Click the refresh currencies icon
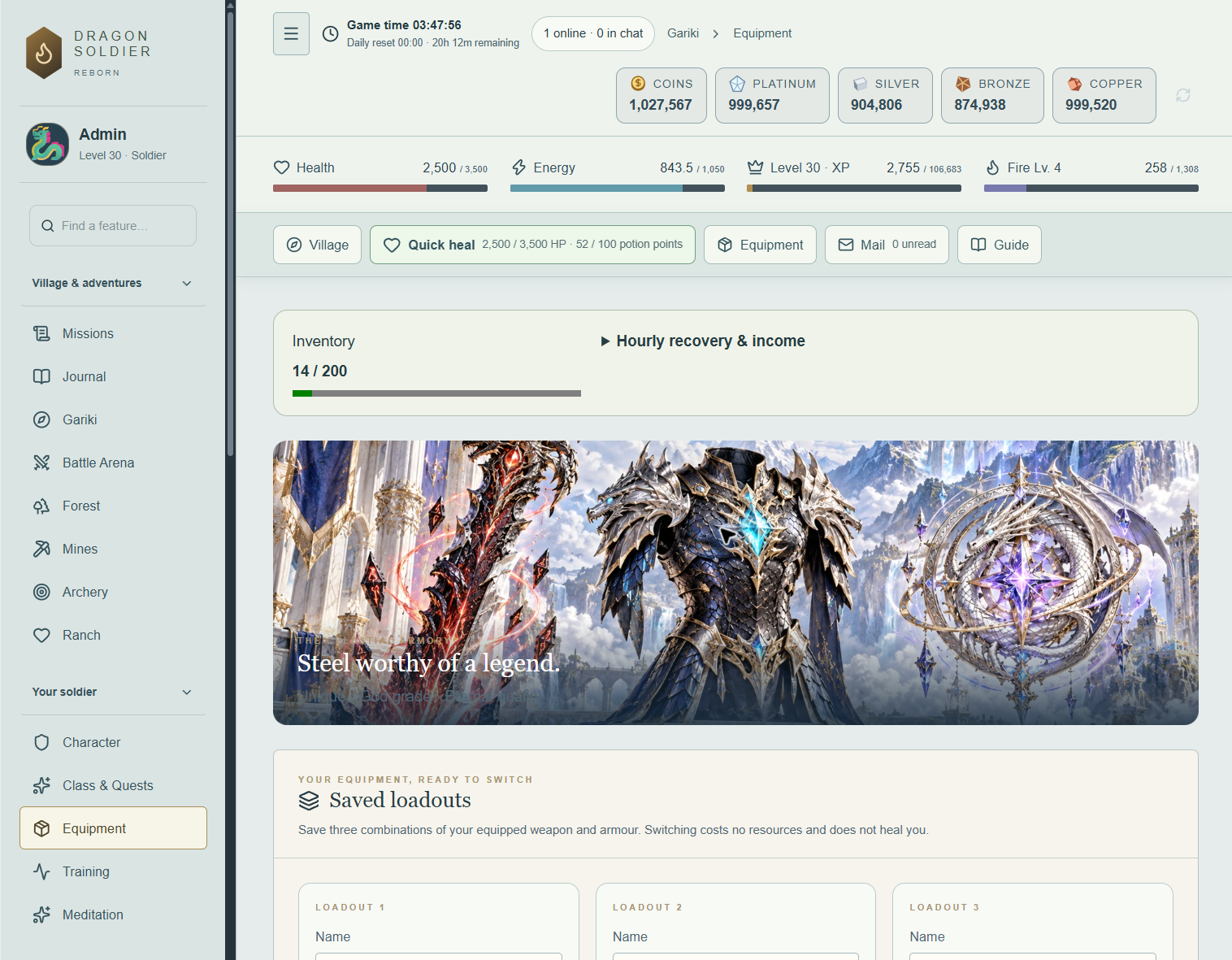The image size is (1232, 960). [1183, 95]
